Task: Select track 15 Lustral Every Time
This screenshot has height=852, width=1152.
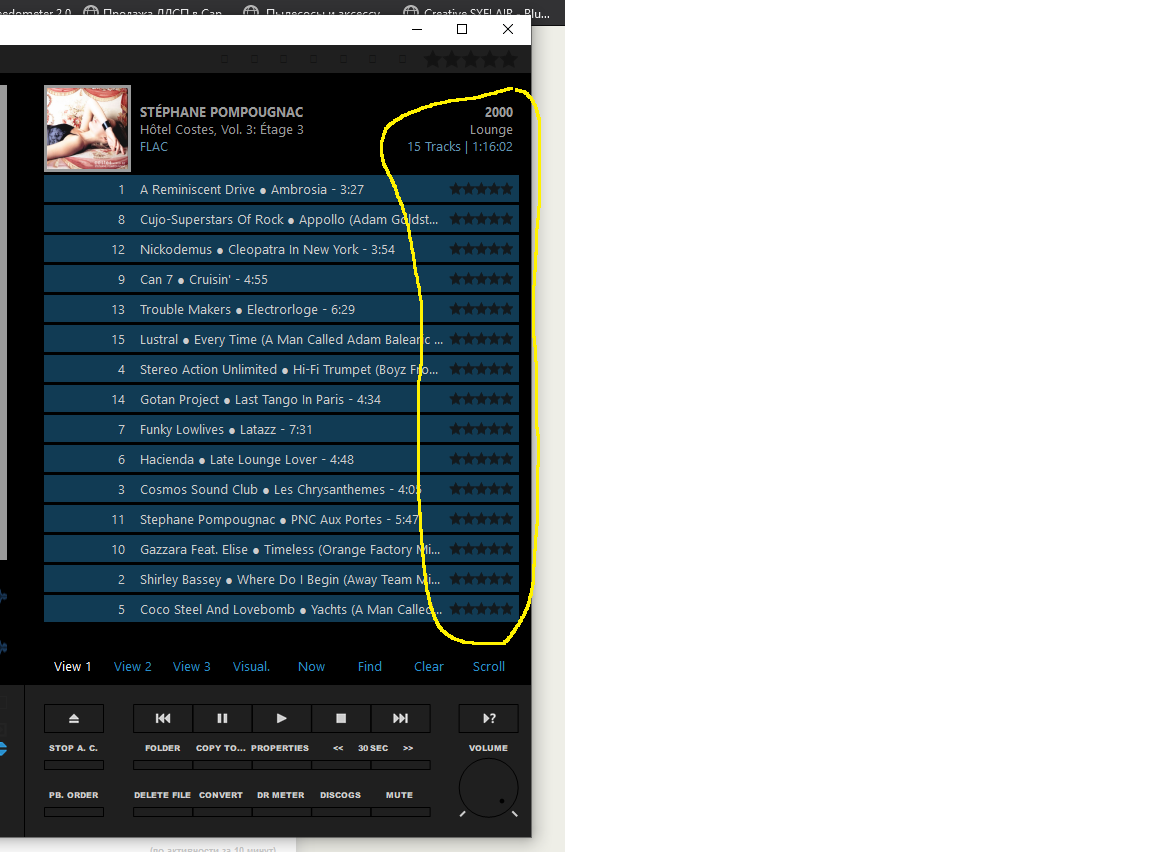Action: click(x=281, y=339)
